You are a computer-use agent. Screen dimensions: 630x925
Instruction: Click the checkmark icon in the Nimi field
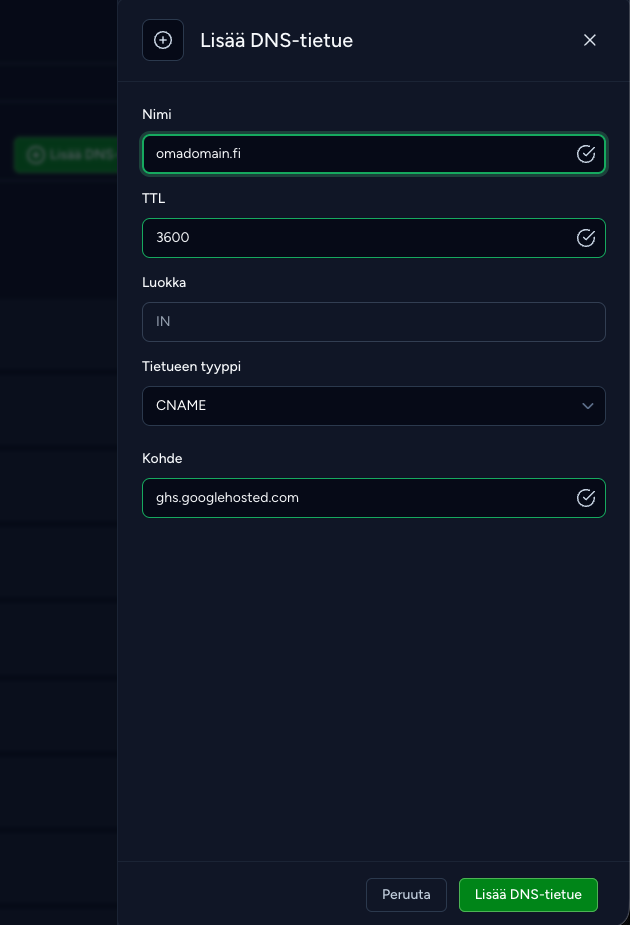(586, 154)
